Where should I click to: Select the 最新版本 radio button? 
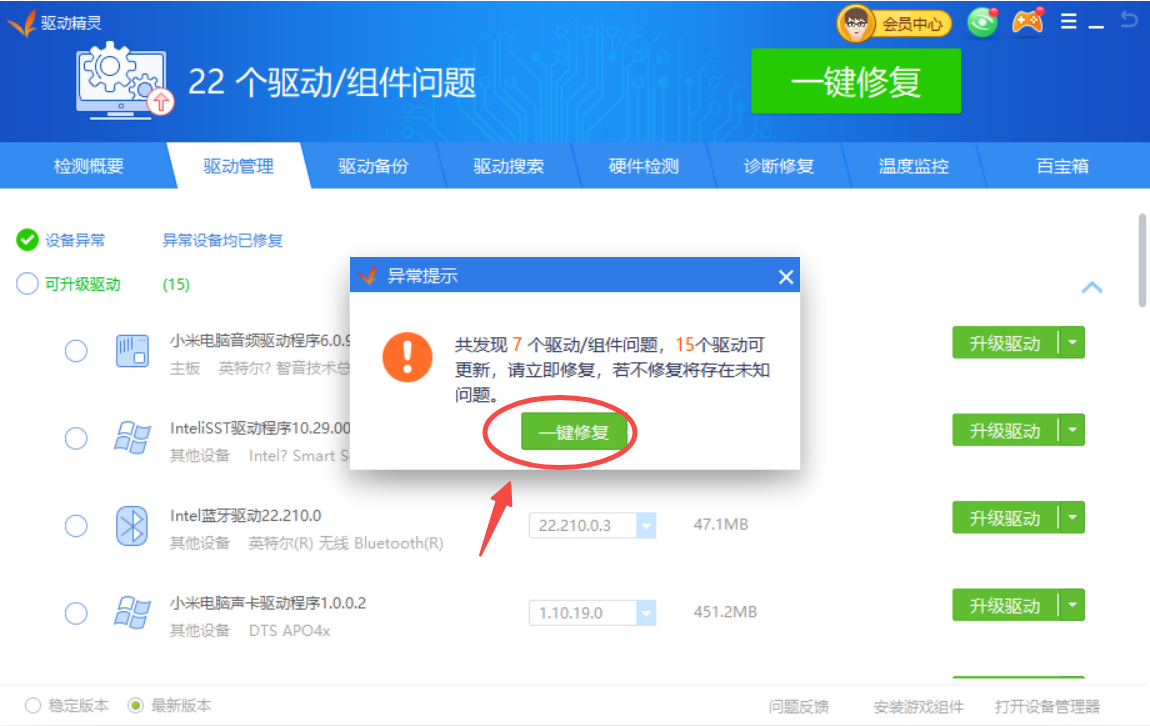(x=136, y=706)
